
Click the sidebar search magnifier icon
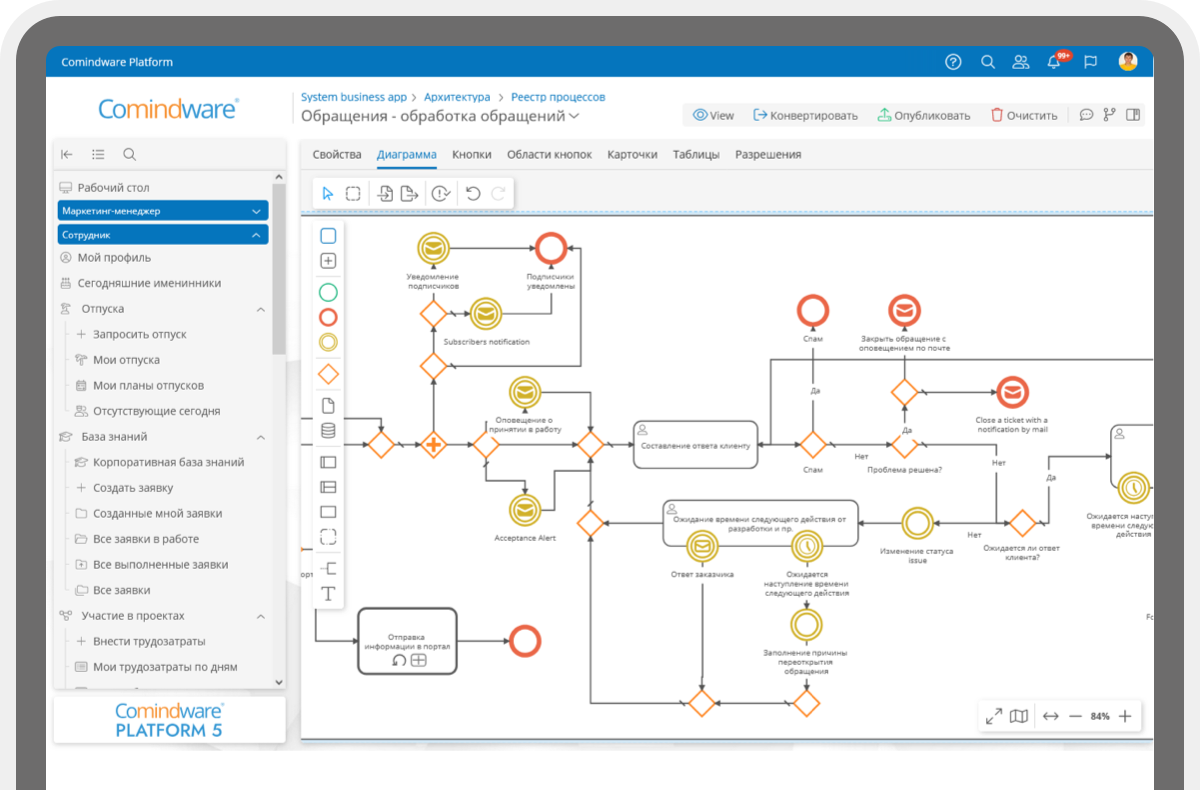pos(130,154)
